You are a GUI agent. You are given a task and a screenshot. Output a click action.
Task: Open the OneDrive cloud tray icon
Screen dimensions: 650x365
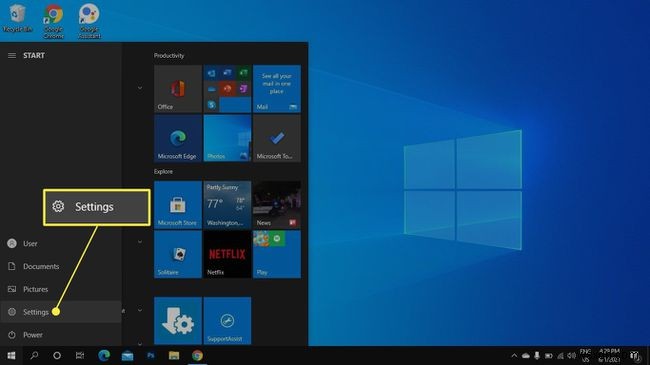click(x=526, y=355)
